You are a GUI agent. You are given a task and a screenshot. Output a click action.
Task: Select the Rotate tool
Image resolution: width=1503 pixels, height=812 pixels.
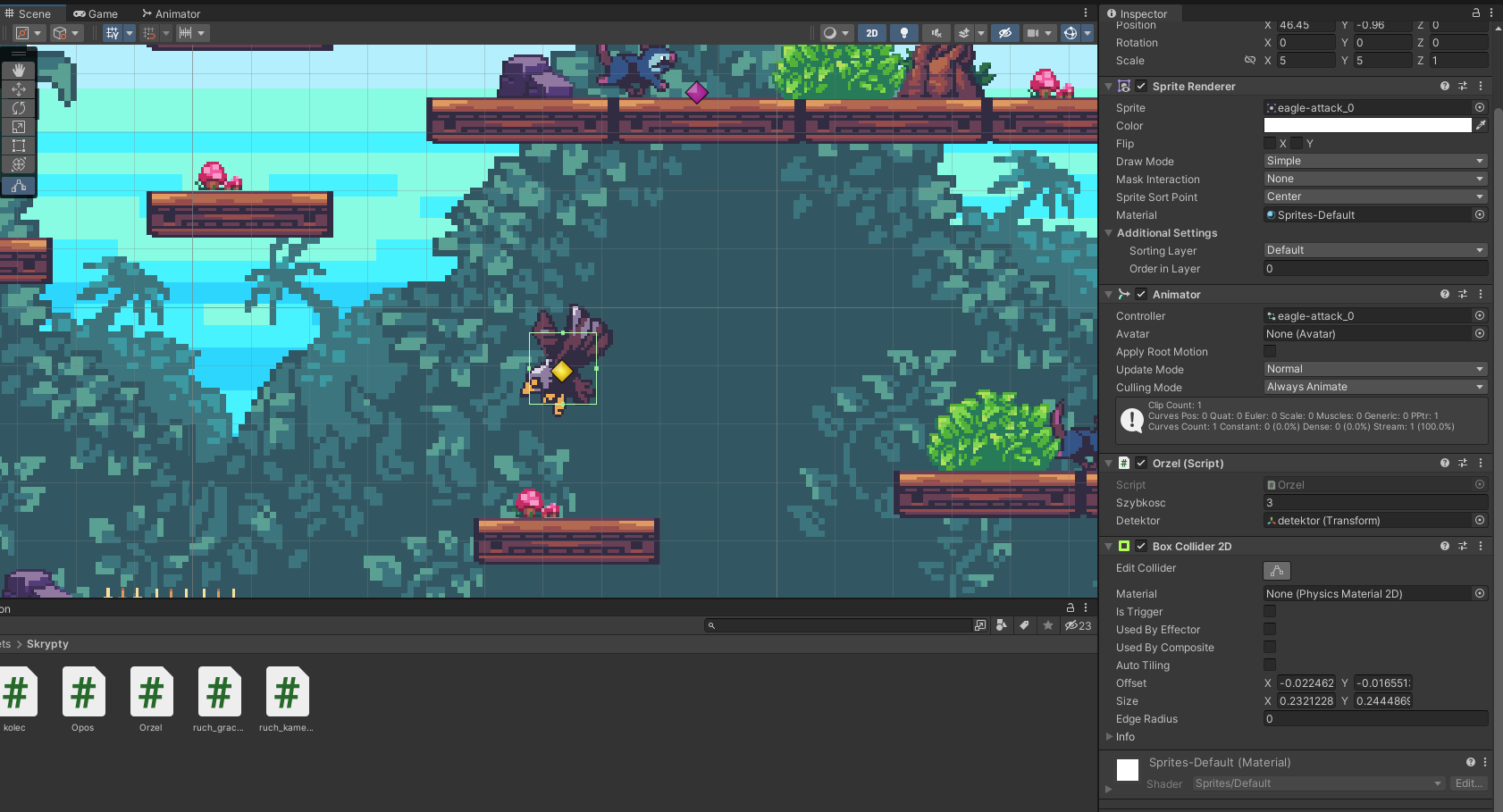coord(18,108)
